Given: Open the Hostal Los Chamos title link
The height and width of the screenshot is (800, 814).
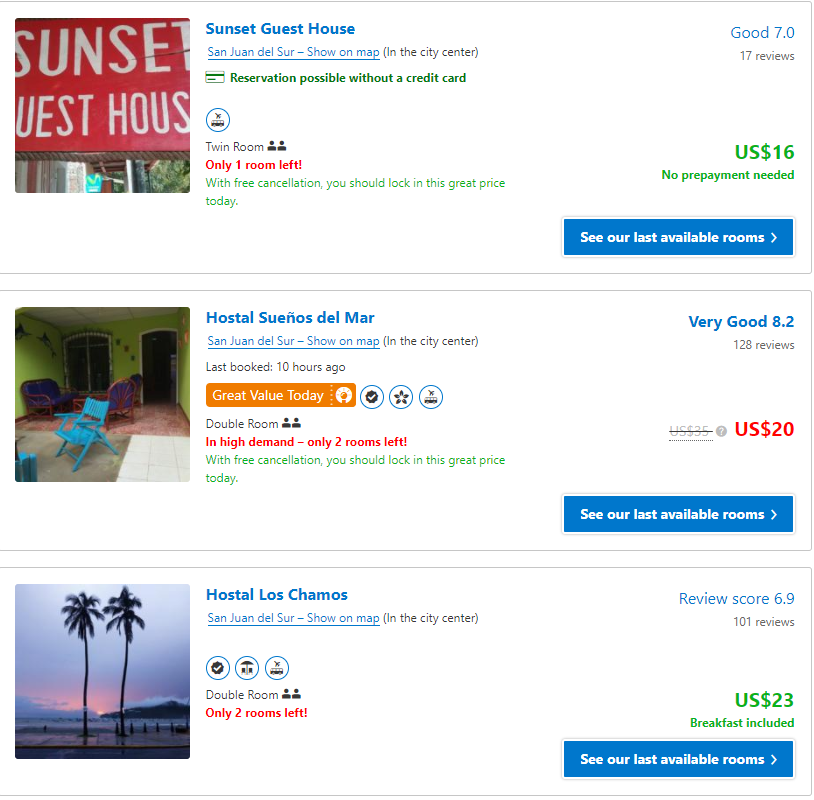Looking at the screenshot, I should (x=277, y=595).
